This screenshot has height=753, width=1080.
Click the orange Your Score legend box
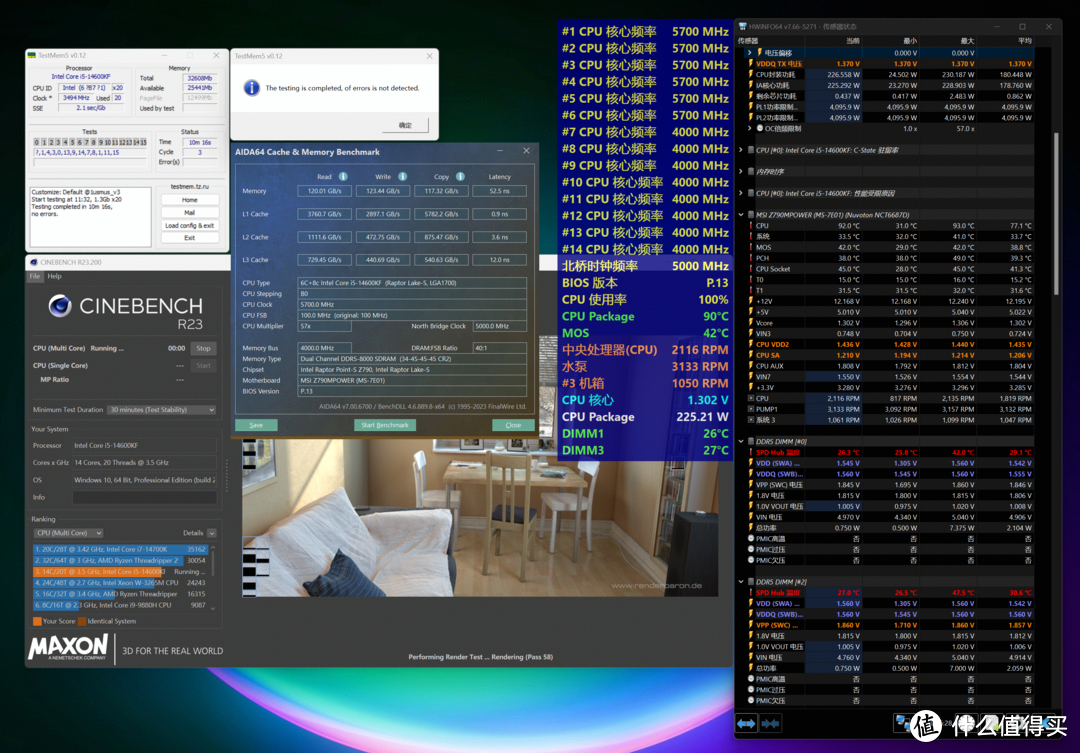tap(37, 621)
